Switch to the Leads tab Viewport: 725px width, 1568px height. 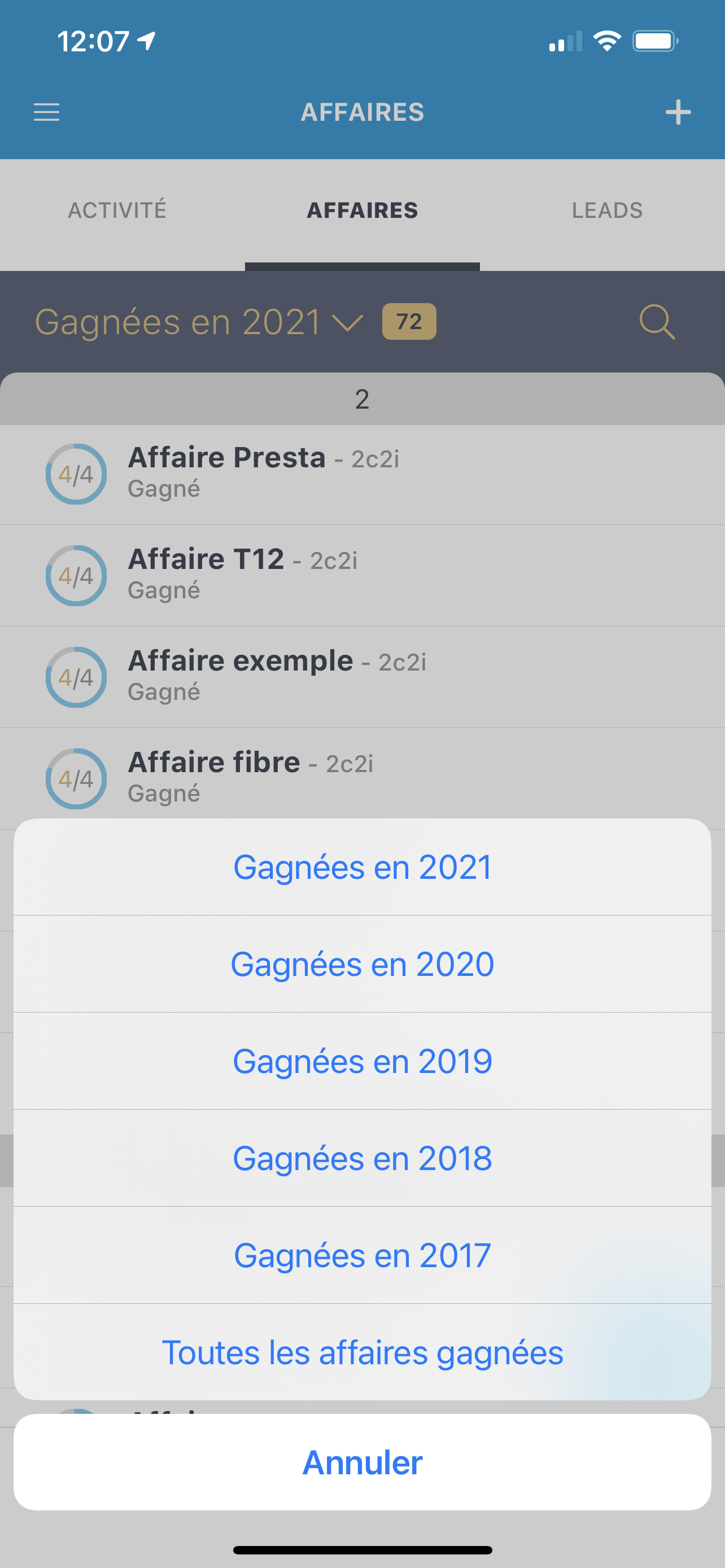(x=607, y=211)
